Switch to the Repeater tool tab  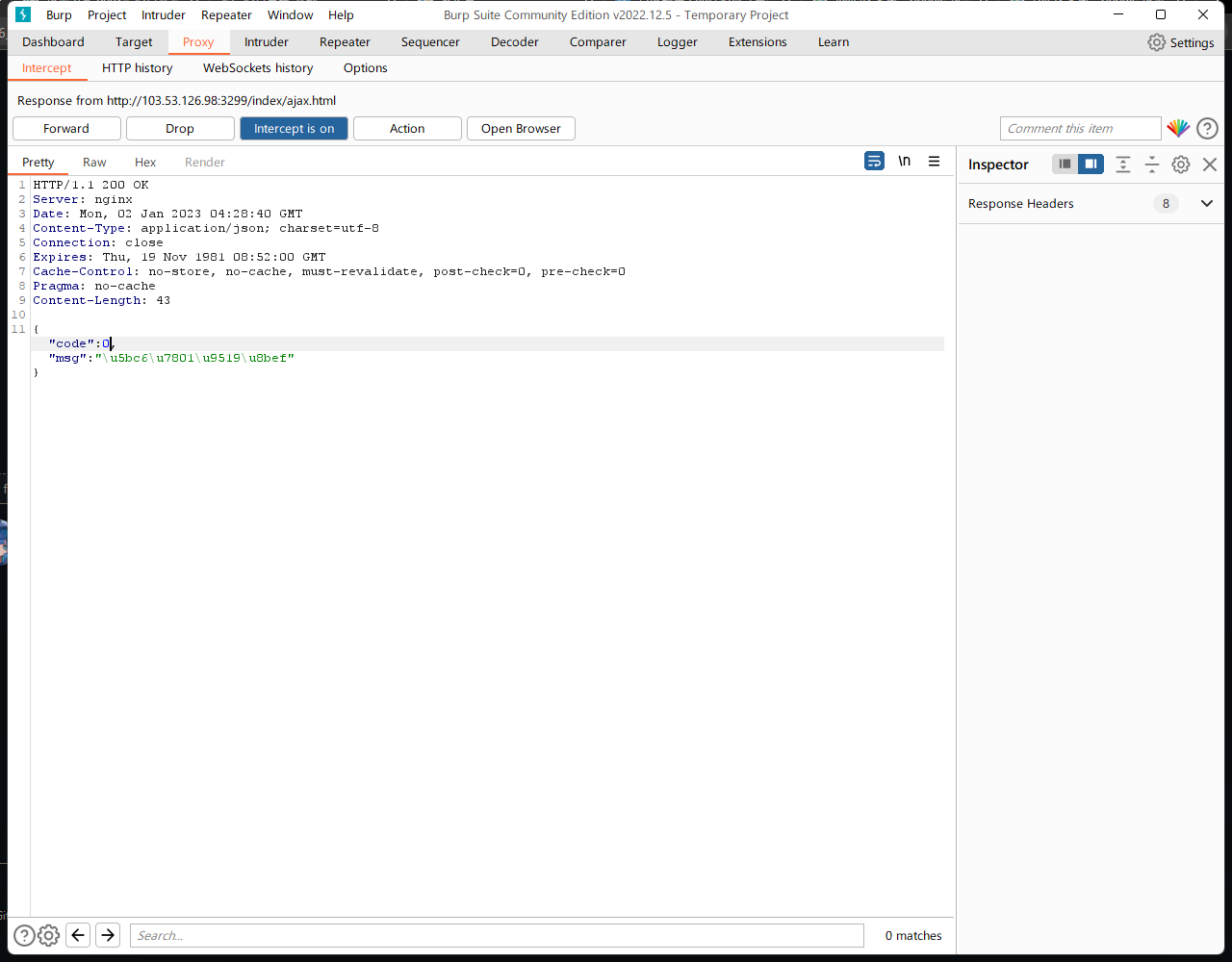click(x=345, y=42)
